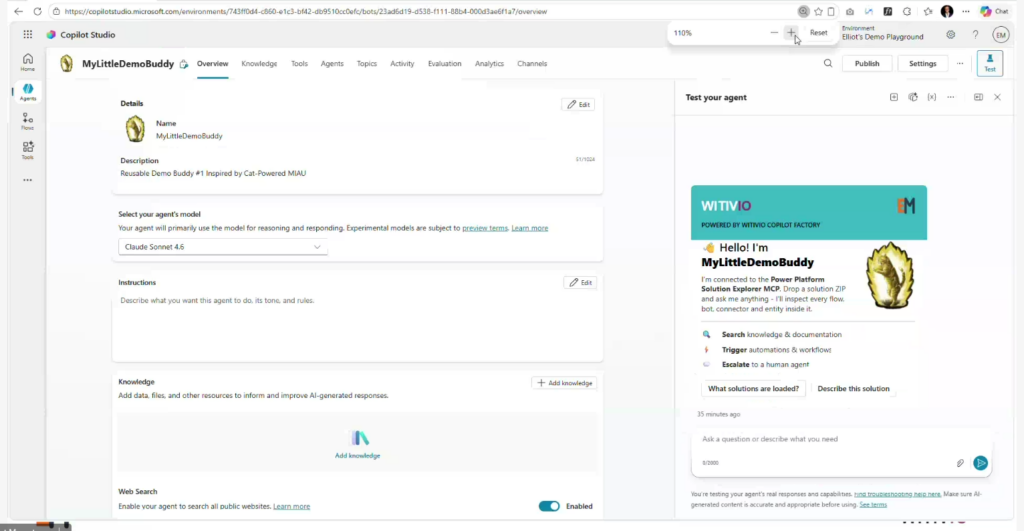1024x531 pixels.
Task: Click the Publish button
Action: 867,63
